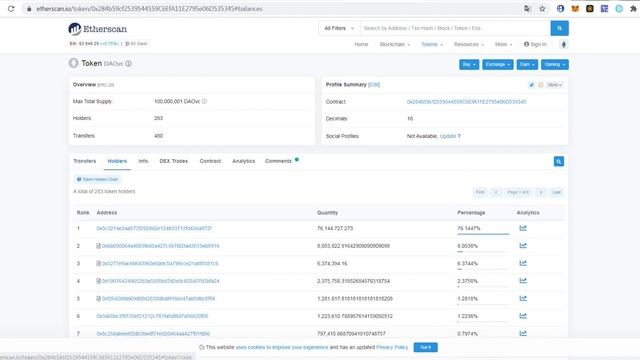The height and width of the screenshot is (360, 640).
Task: Click the Etherscan logo
Action: tap(98, 29)
